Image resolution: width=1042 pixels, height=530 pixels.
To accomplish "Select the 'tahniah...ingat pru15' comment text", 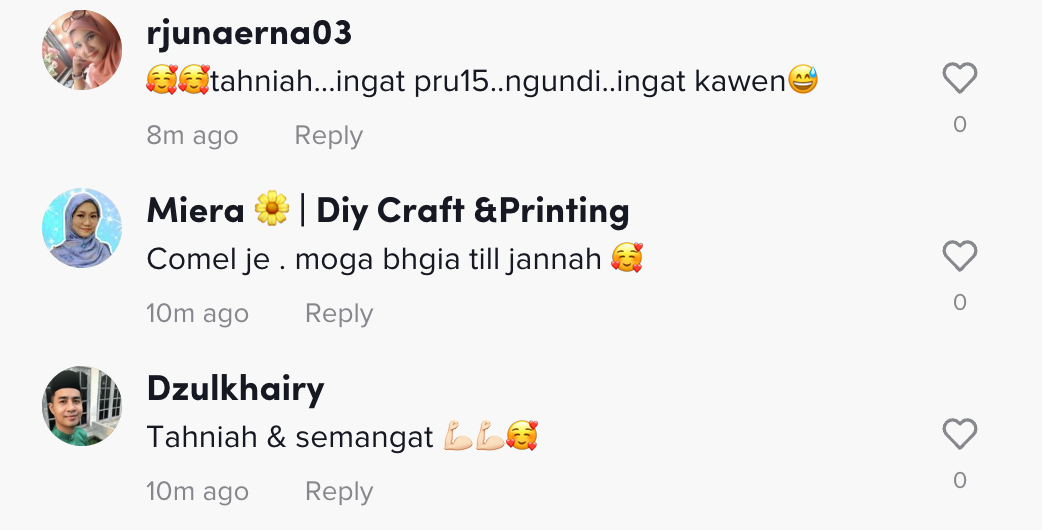I will coord(482,81).
